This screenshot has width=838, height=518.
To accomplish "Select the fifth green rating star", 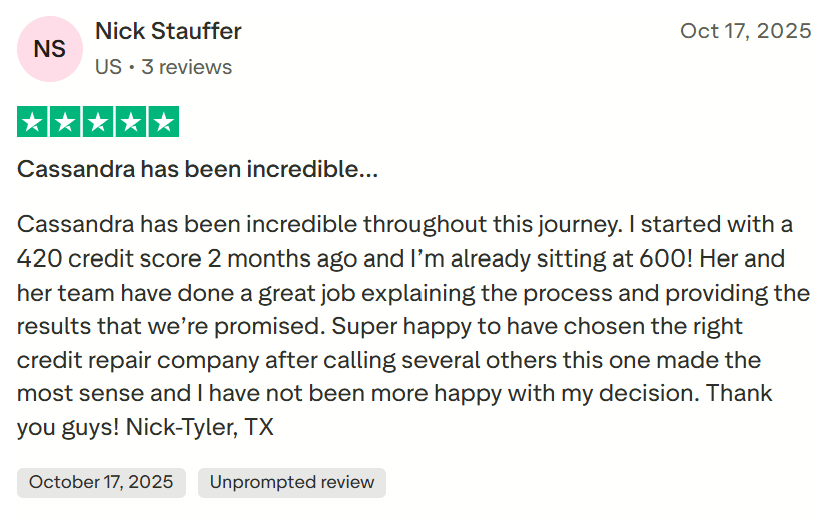I will (163, 122).
